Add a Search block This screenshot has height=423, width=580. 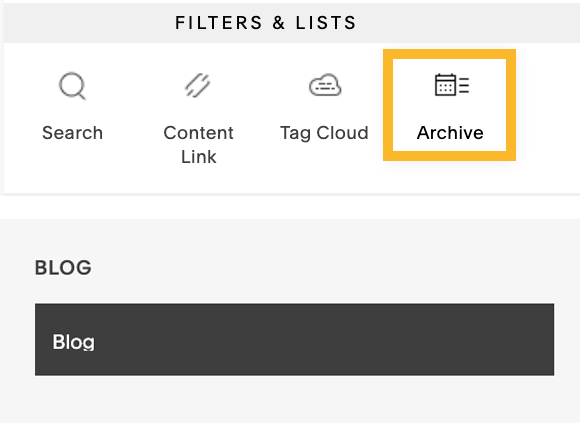[72, 107]
